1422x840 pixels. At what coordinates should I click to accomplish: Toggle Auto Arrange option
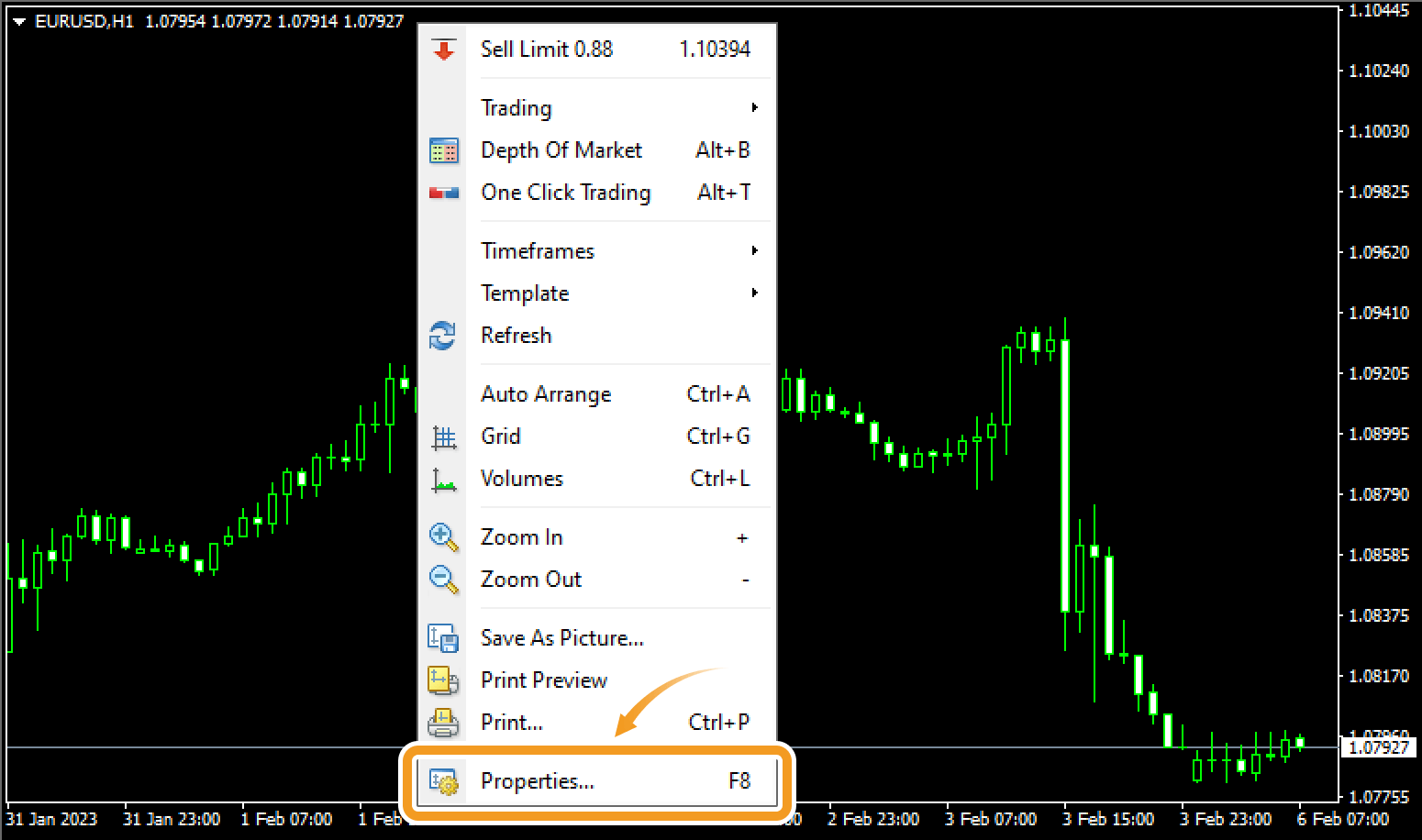coord(546,394)
